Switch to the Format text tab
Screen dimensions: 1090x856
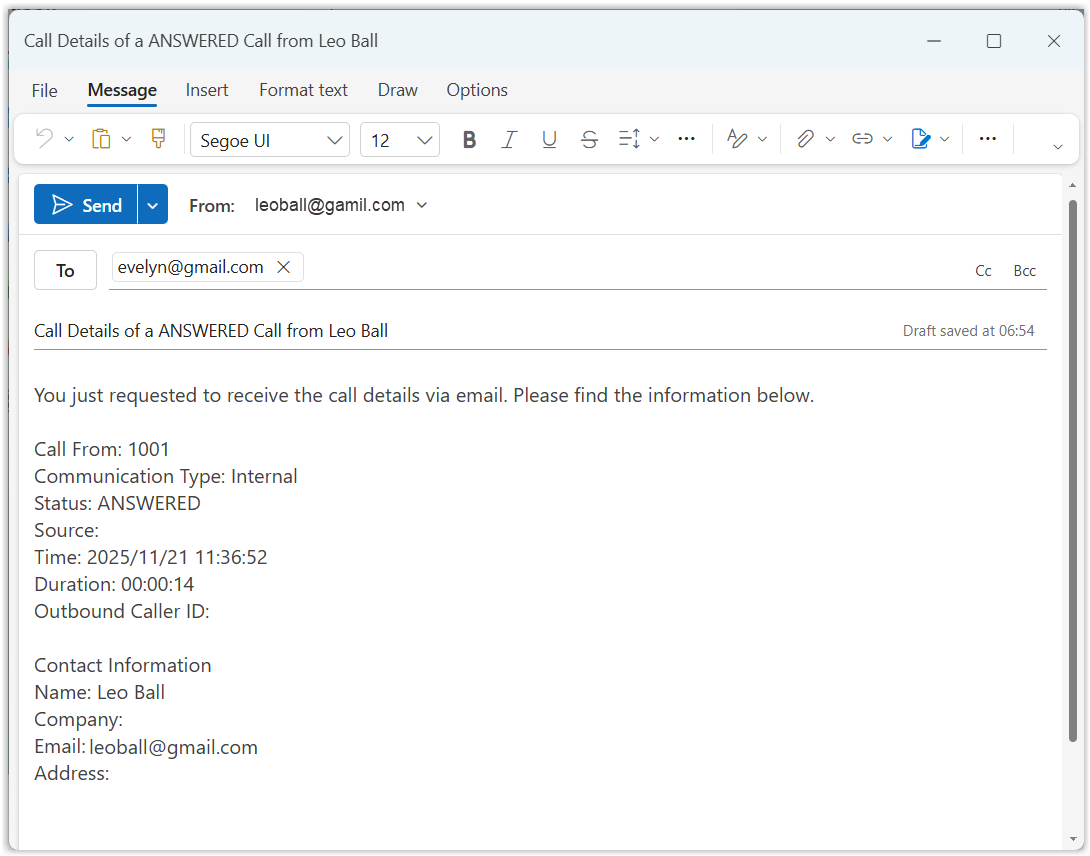[x=303, y=90]
